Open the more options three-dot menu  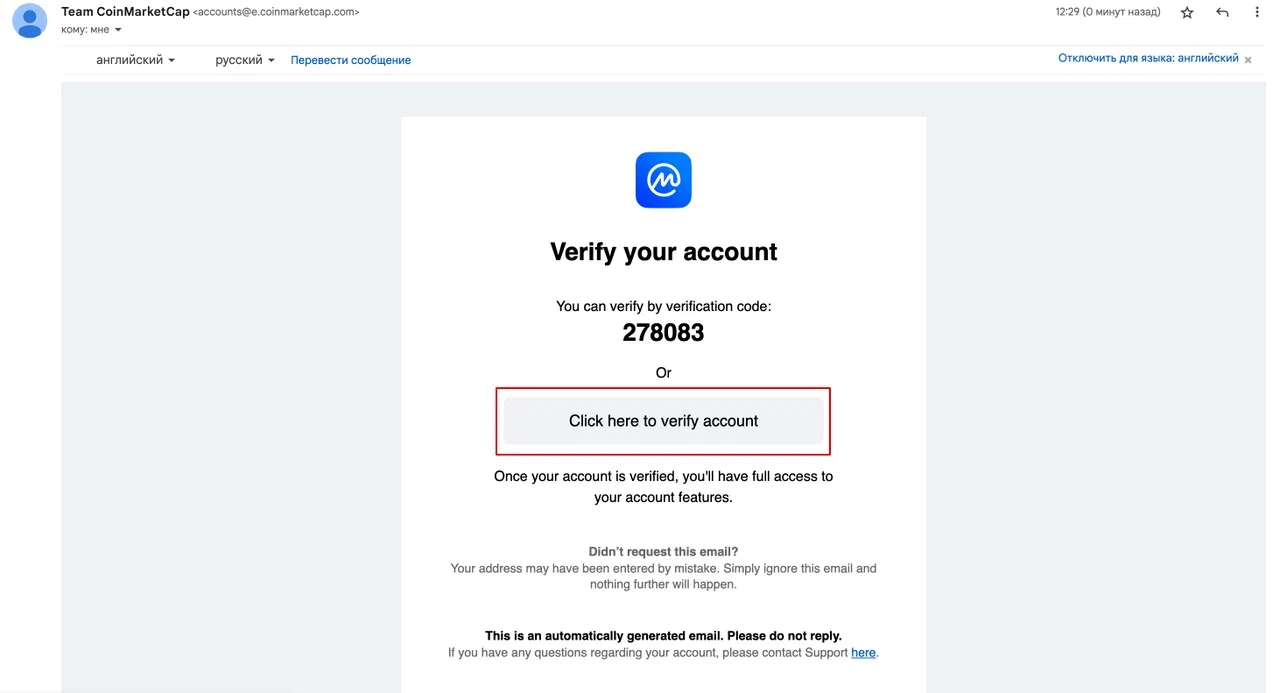[x=1256, y=13]
